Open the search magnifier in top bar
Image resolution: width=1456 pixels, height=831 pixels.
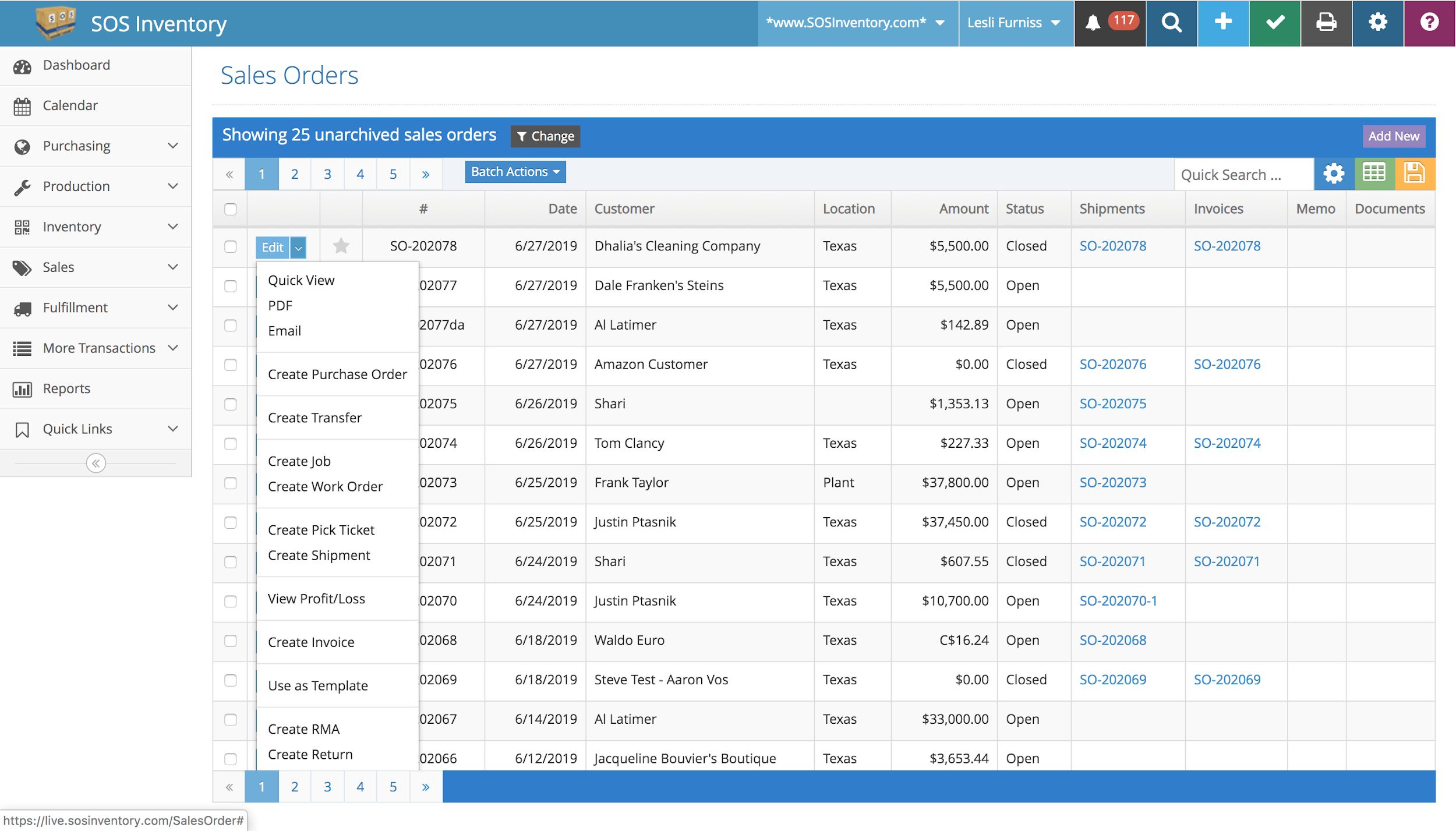pyautogui.click(x=1171, y=23)
